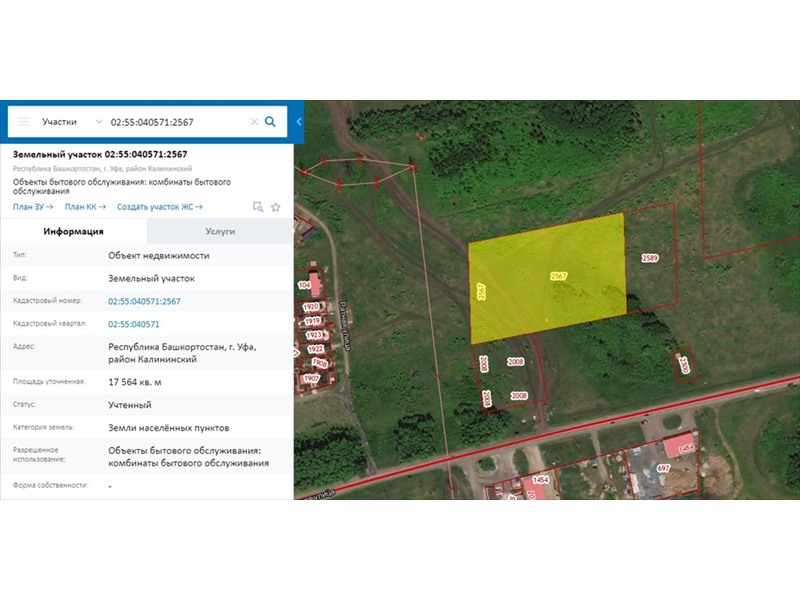
Task: Collapse the side panel with blue arrow
Action: point(298,122)
